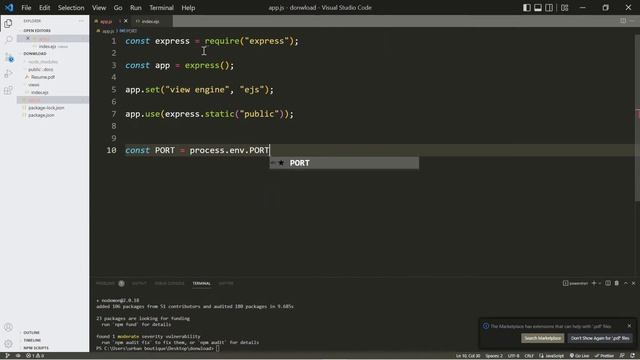This screenshot has width=640, height=360.
Task: Open the launch profile dropdown arrow
Action: click(x=600, y=283)
